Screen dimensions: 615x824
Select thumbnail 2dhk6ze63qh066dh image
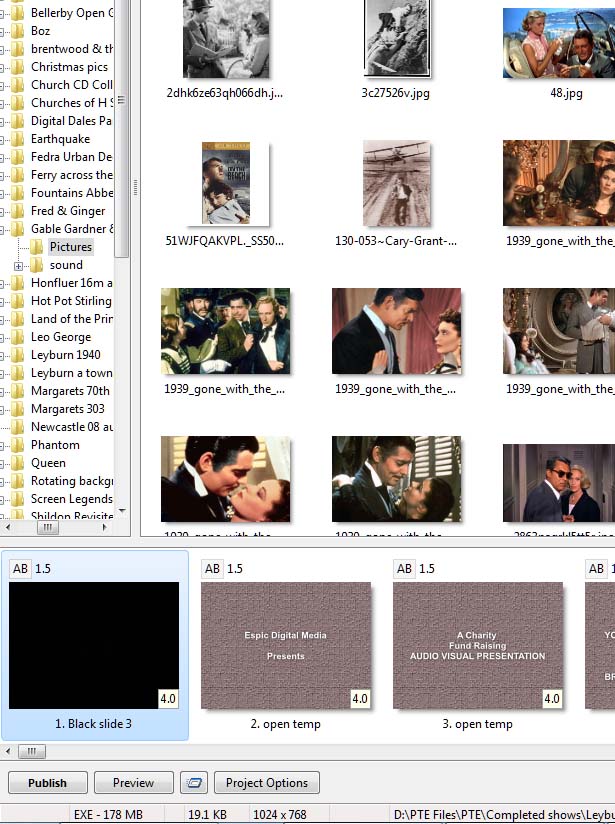pyautogui.click(x=226, y=38)
